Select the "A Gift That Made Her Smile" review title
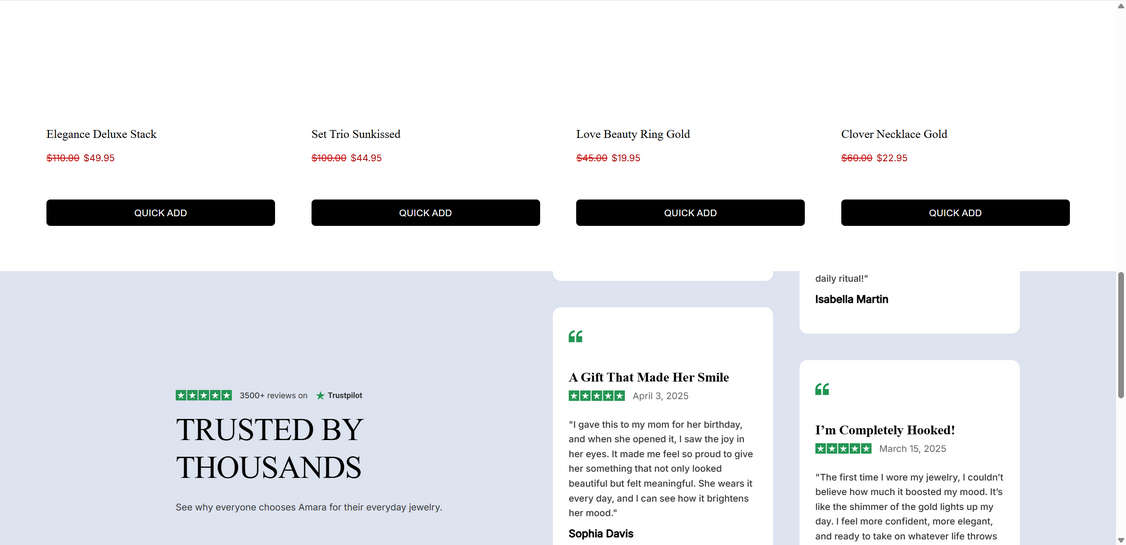The height and width of the screenshot is (545, 1126). (649, 377)
